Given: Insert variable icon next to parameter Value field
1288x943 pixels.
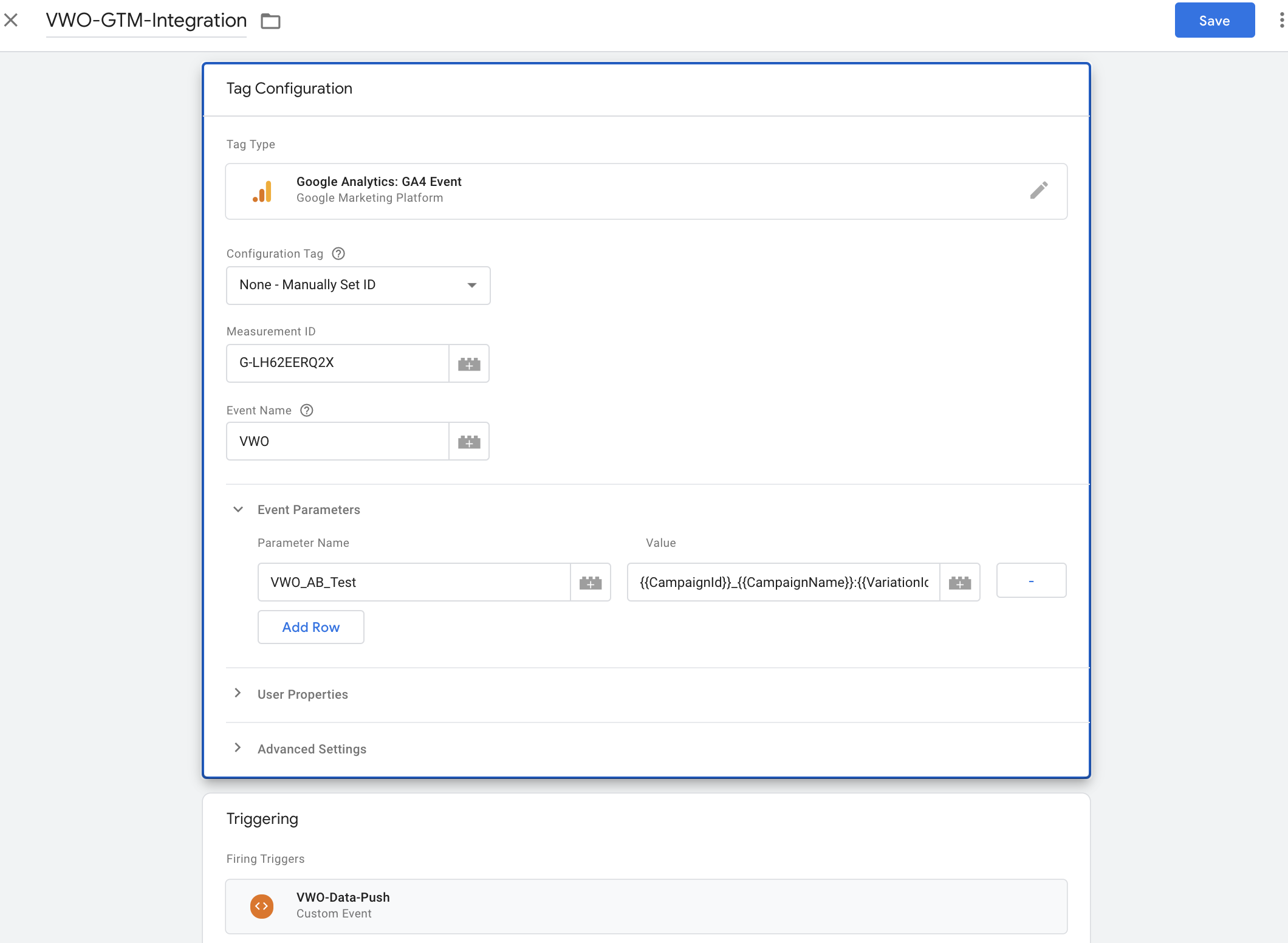Looking at the screenshot, I should pyautogui.click(x=960, y=582).
